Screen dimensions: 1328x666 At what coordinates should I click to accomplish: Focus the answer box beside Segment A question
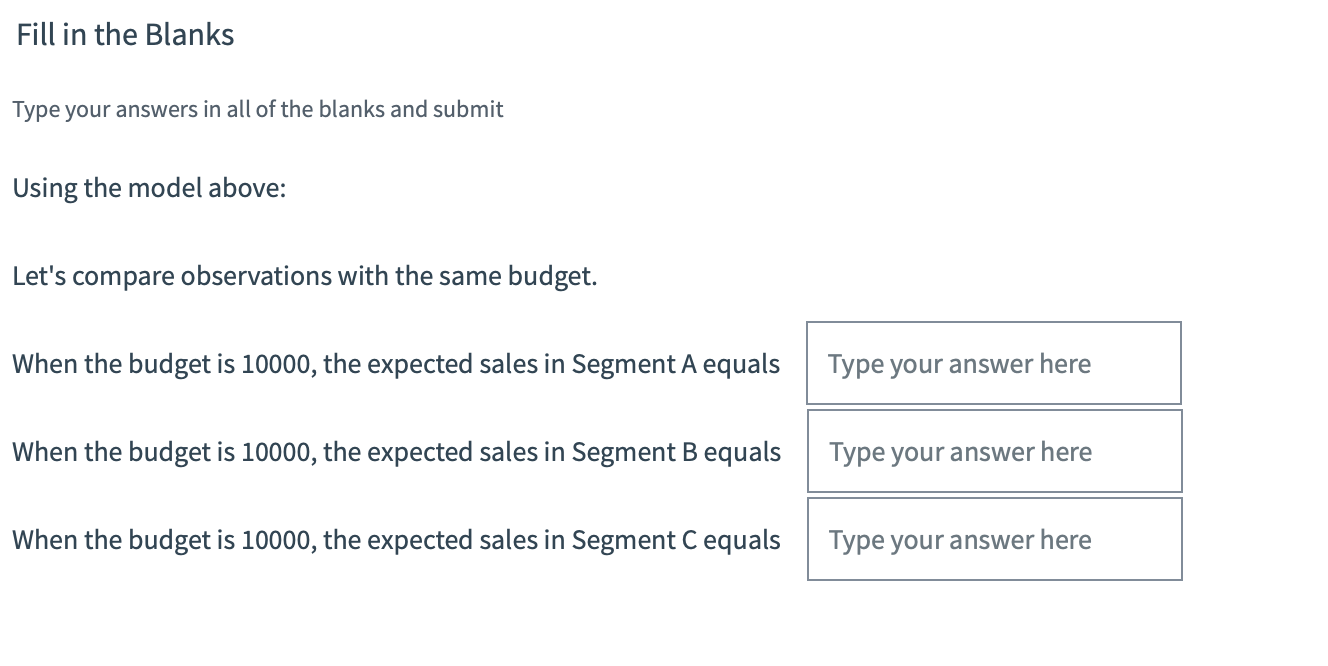click(x=993, y=363)
